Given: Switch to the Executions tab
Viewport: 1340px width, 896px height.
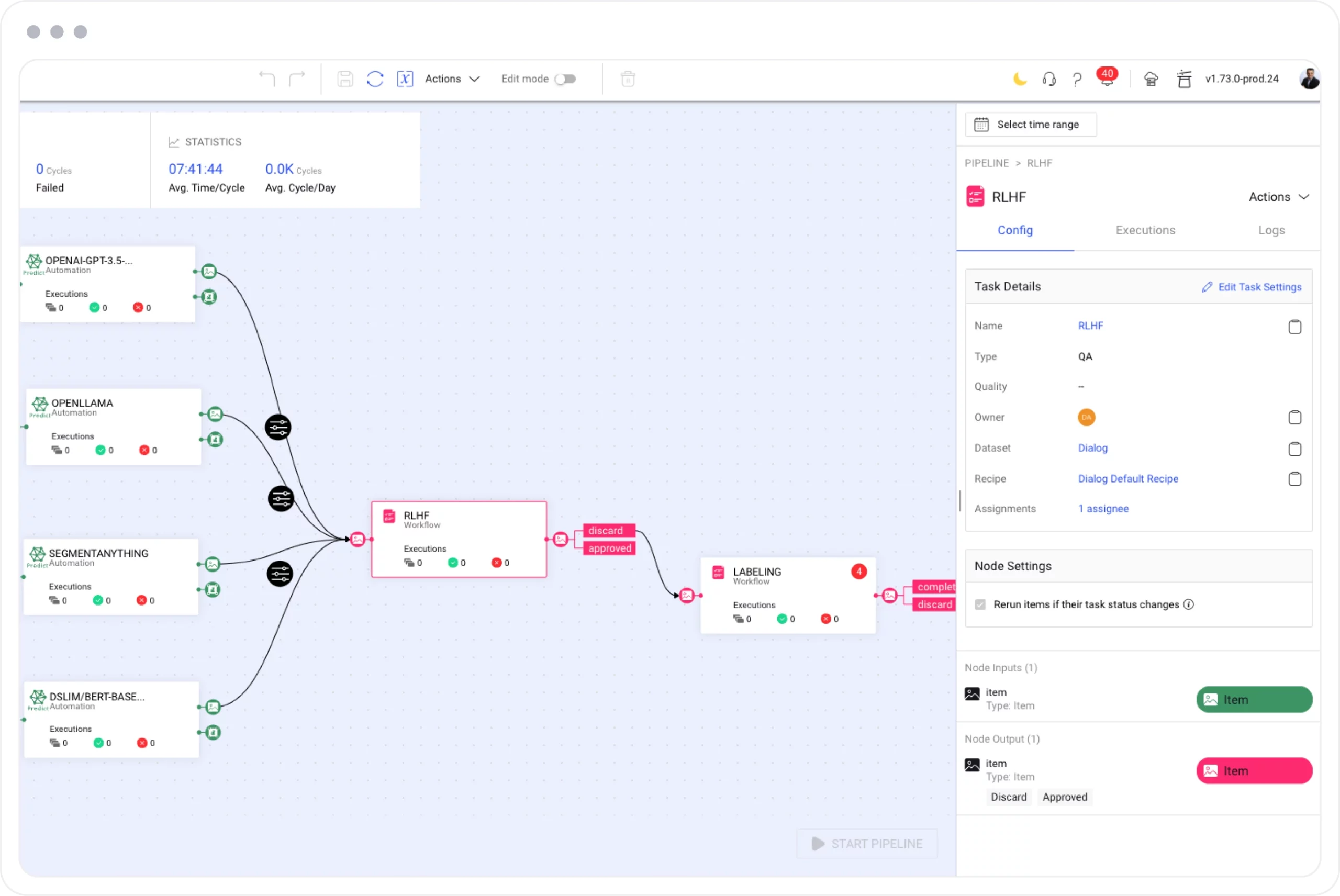Looking at the screenshot, I should [x=1145, y=230].
